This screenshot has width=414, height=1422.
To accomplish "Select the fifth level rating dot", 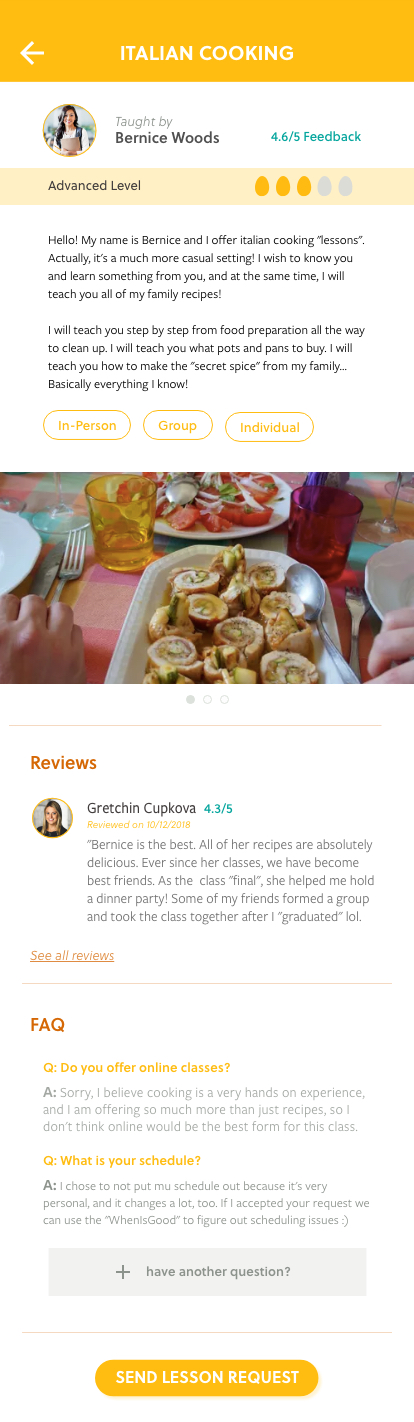I will click(345, 186).
